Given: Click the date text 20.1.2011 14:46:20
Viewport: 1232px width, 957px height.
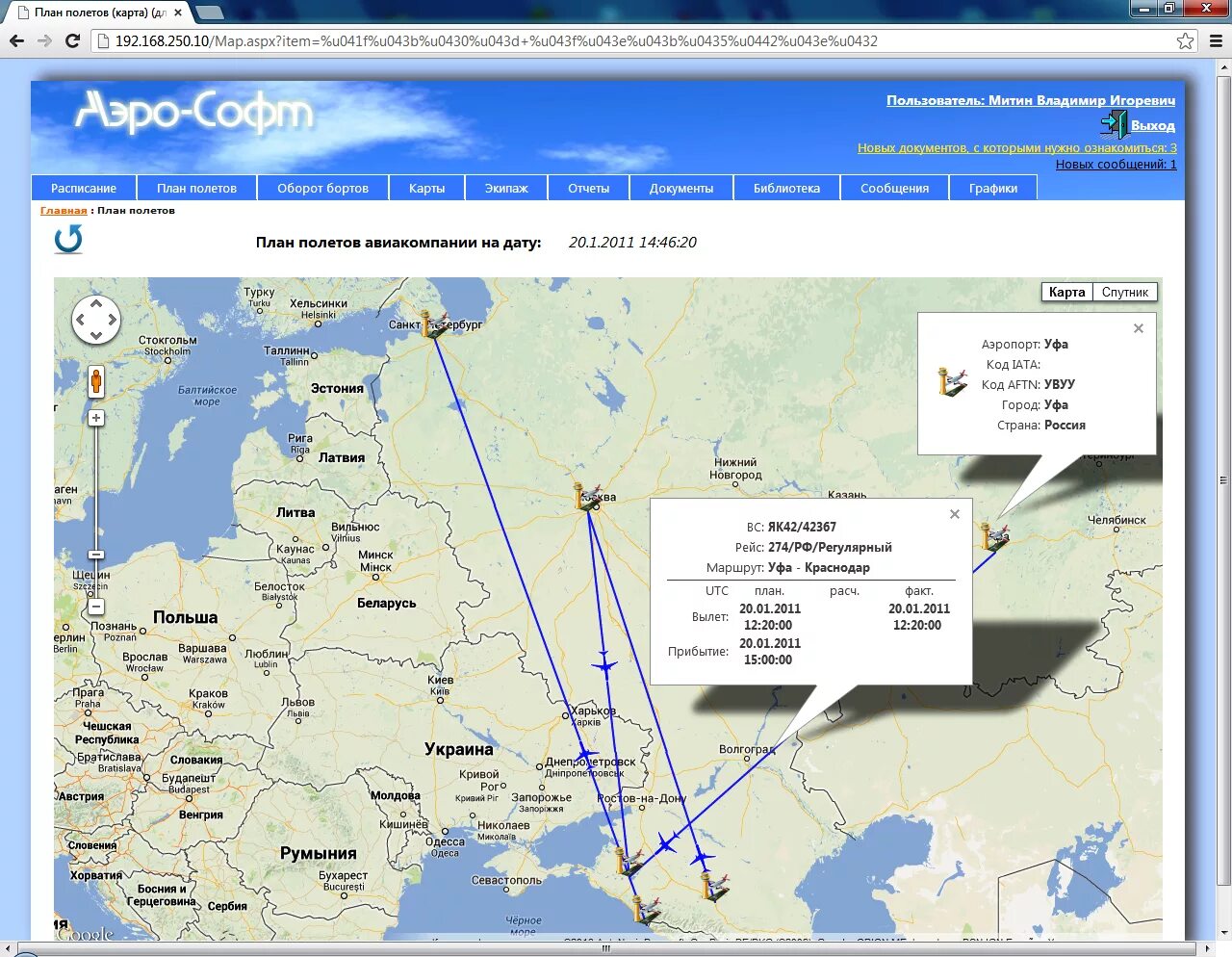Looking at the screenshot, I should (632, 243).
